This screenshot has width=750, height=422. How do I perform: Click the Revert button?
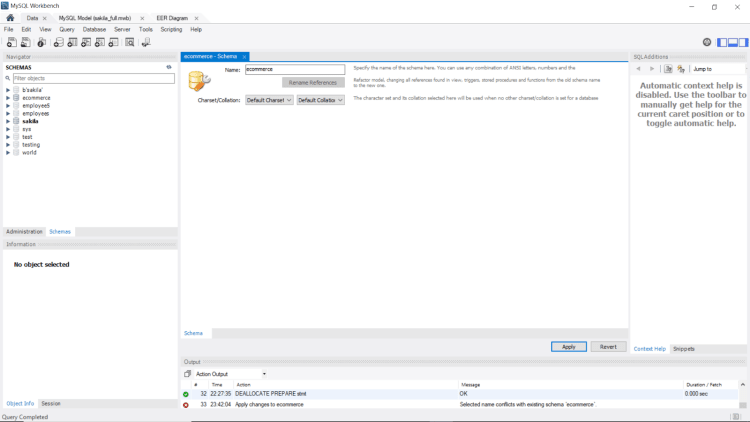click(608, 347)
